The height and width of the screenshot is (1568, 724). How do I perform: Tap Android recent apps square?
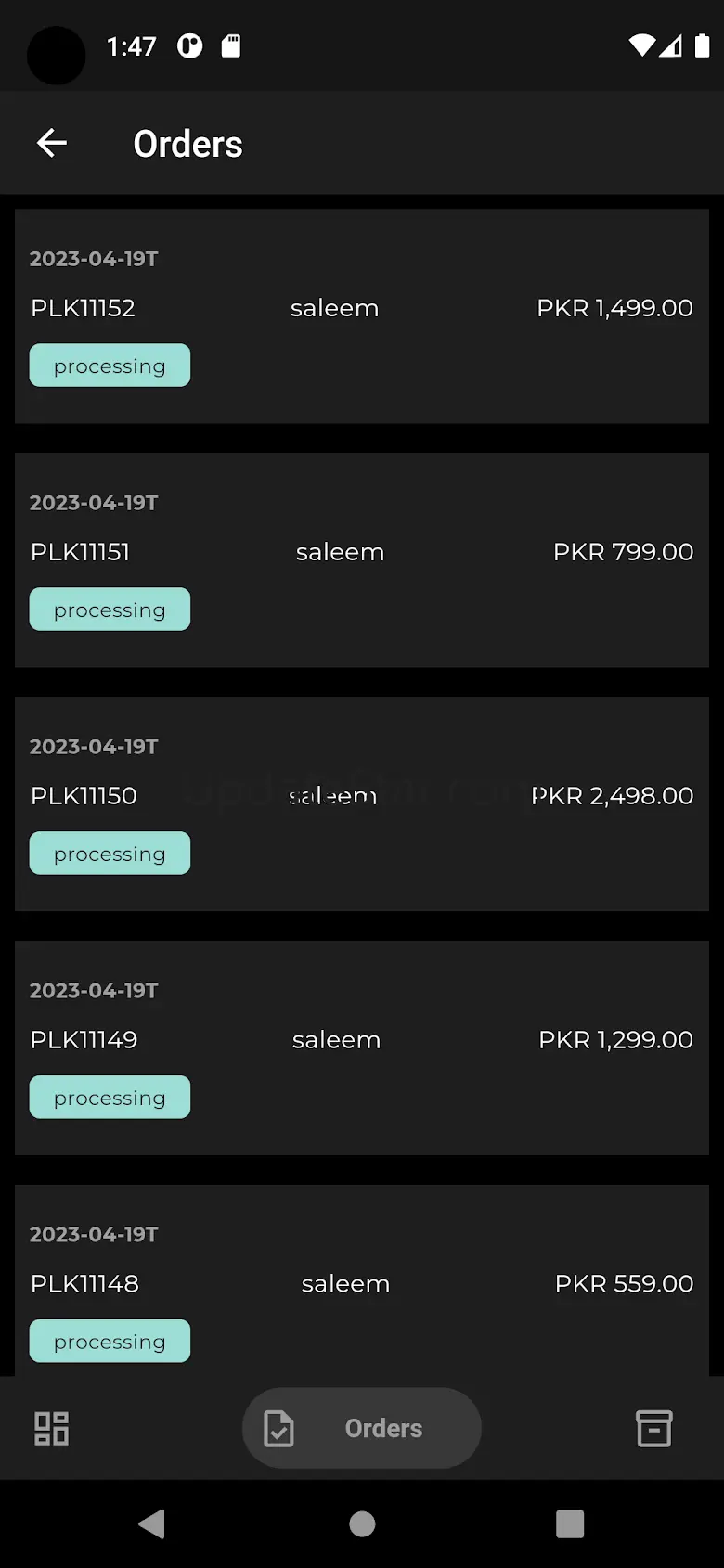coord(570,1523)
